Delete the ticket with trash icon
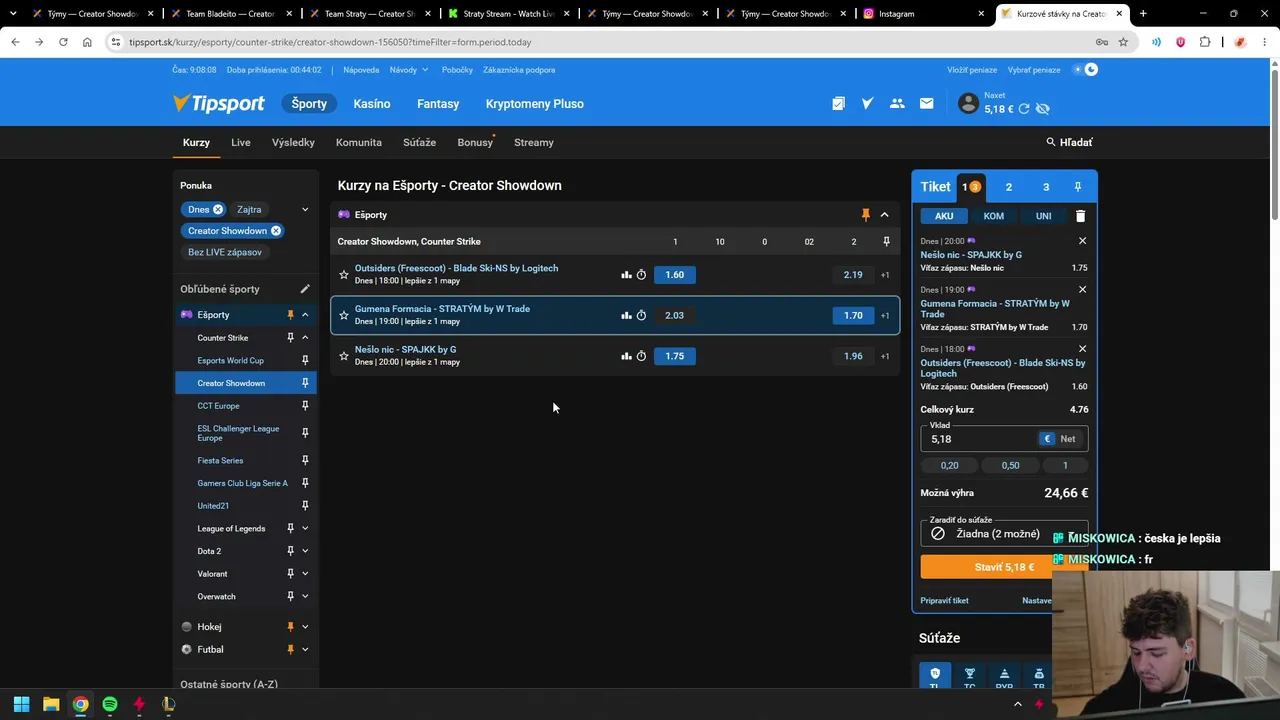1280x720 pixels. click(1080, 216)
